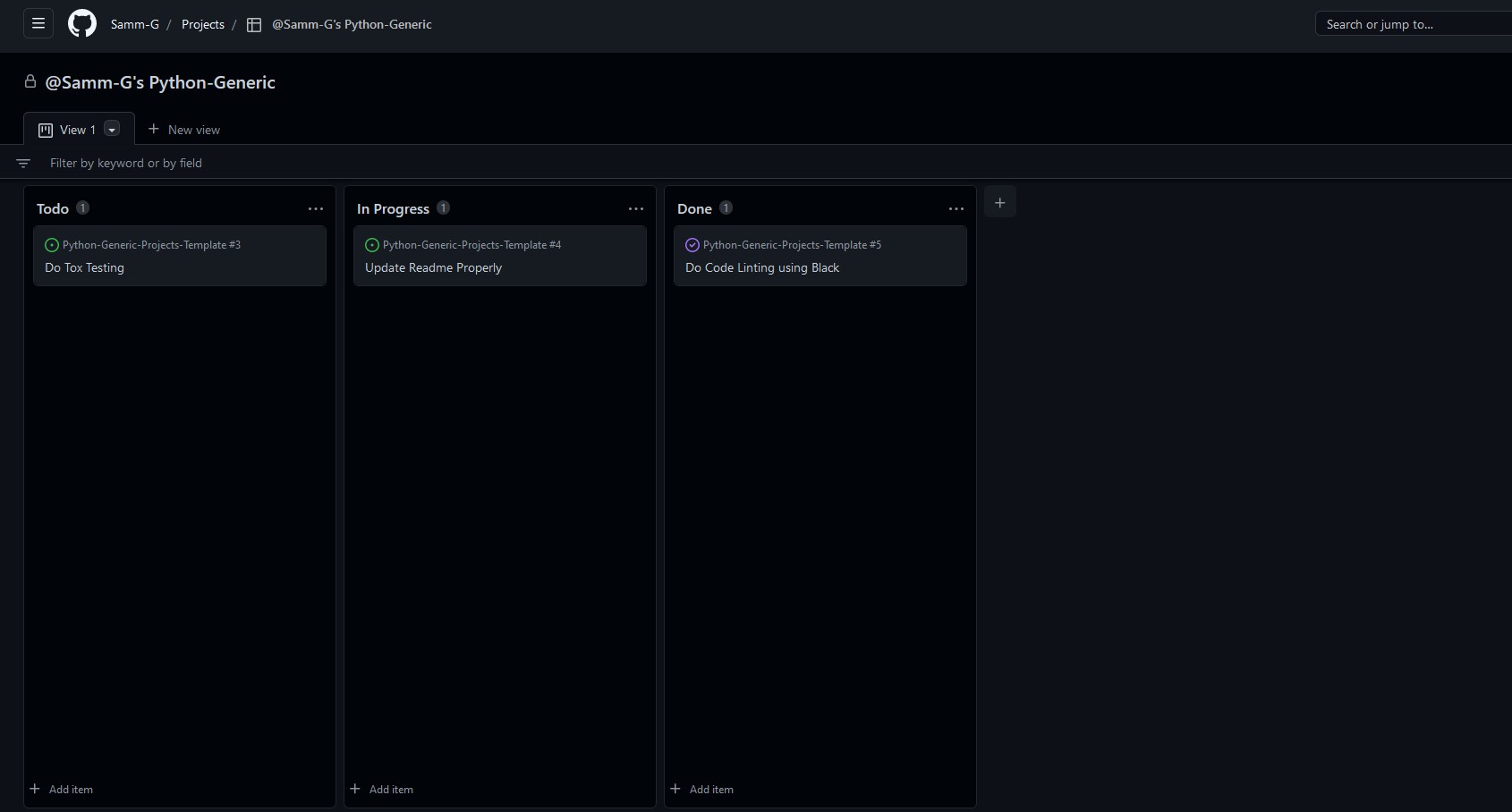Viewport: 1512px width, 812px height.
Task: Open the Projects breadcrumb link
Action: coord(202,24)
